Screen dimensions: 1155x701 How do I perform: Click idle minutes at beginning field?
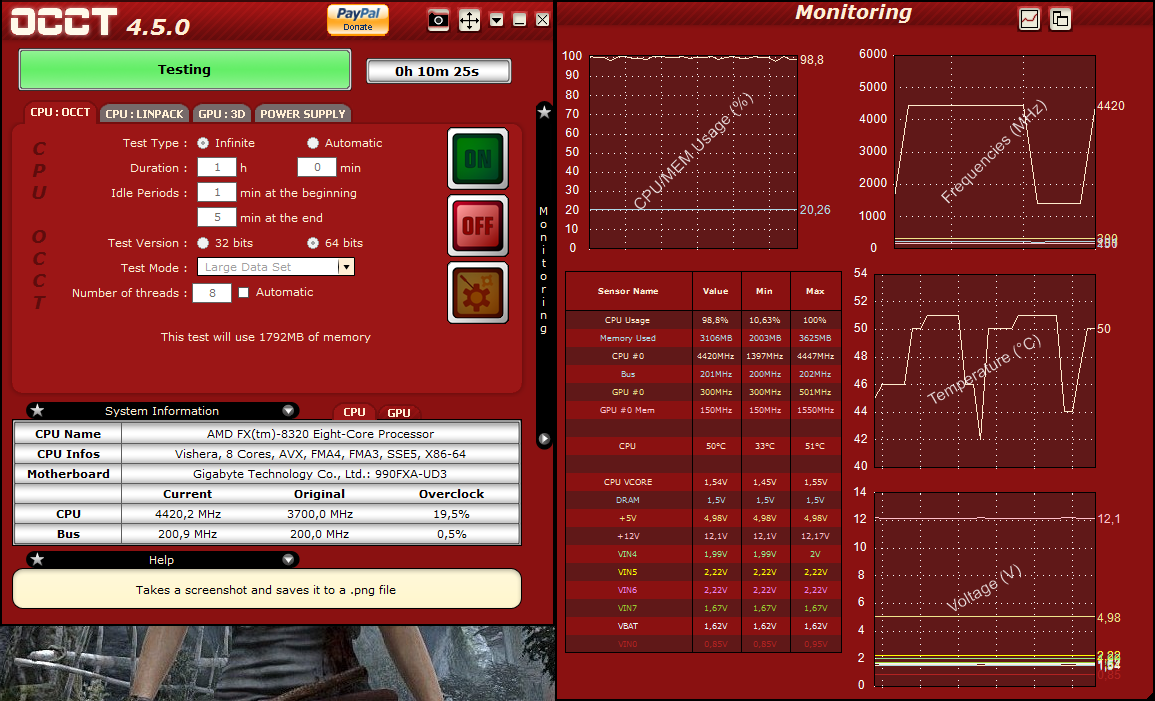pos(217,193)
